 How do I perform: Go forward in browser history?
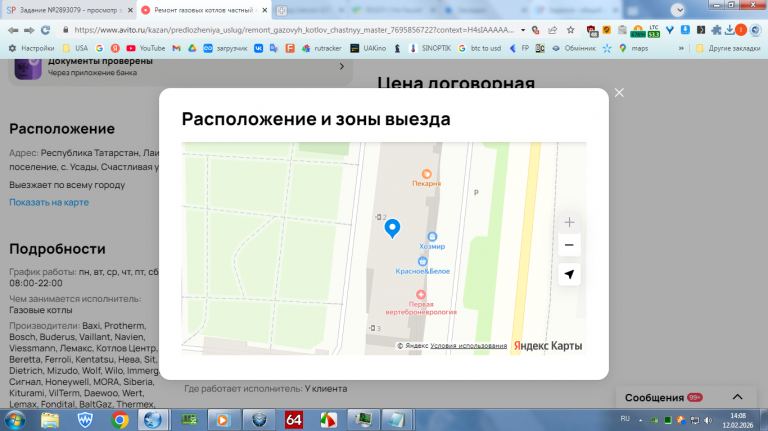[29, 30]
